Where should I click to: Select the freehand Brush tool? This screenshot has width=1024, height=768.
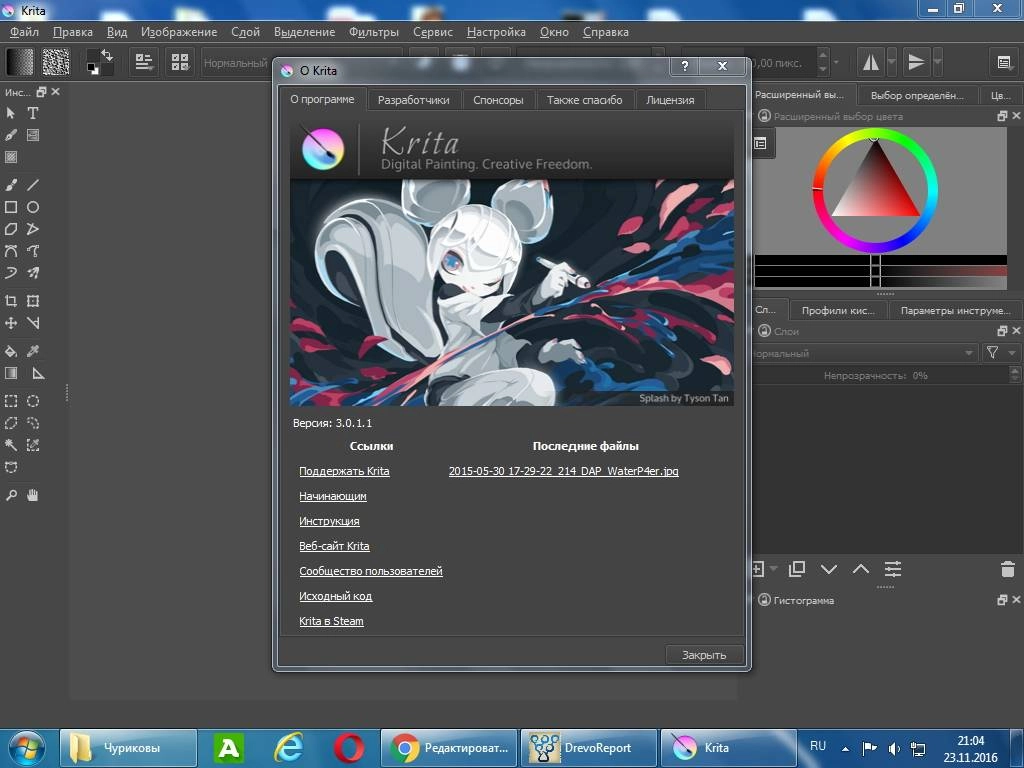point(10,185)
